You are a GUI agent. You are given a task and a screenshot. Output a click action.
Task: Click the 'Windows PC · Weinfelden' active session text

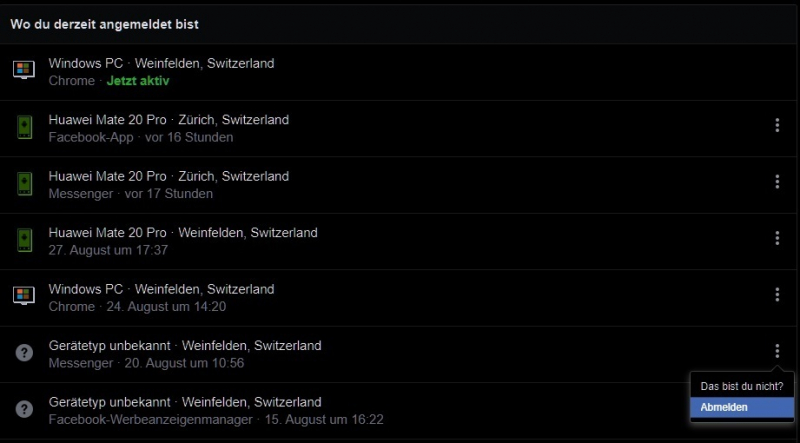point(161,63)
